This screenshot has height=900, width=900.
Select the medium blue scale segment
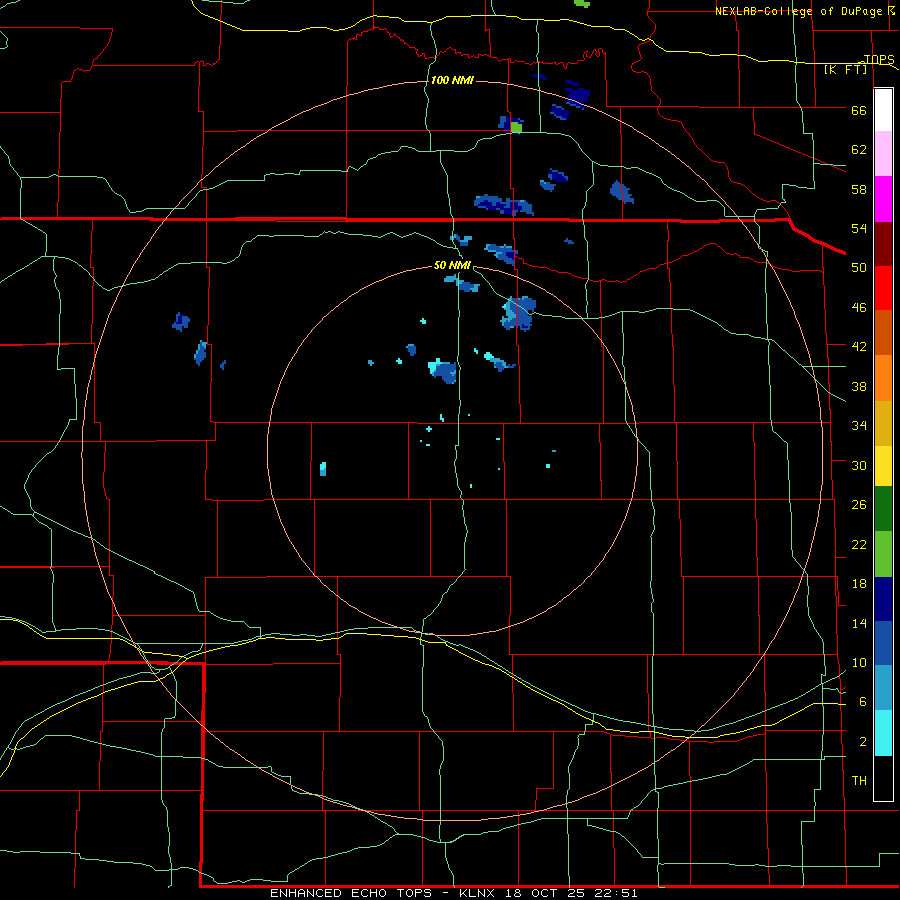point(883,643)
